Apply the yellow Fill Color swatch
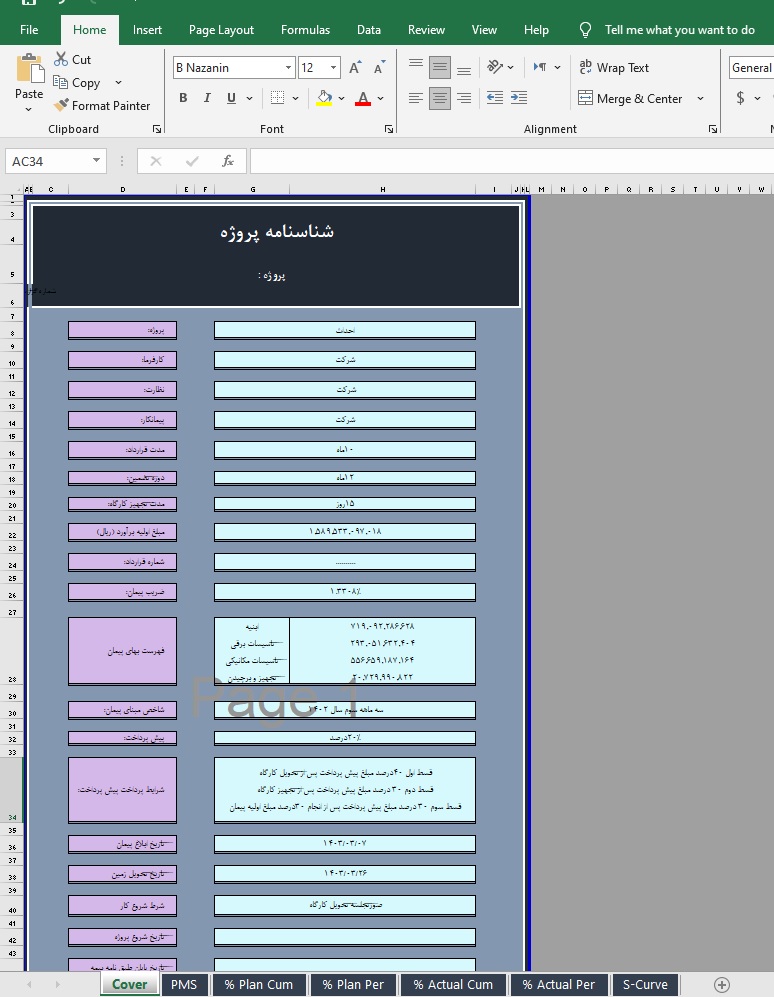The height and width of the screenshot is (997, 774). [x=323, y=98]
